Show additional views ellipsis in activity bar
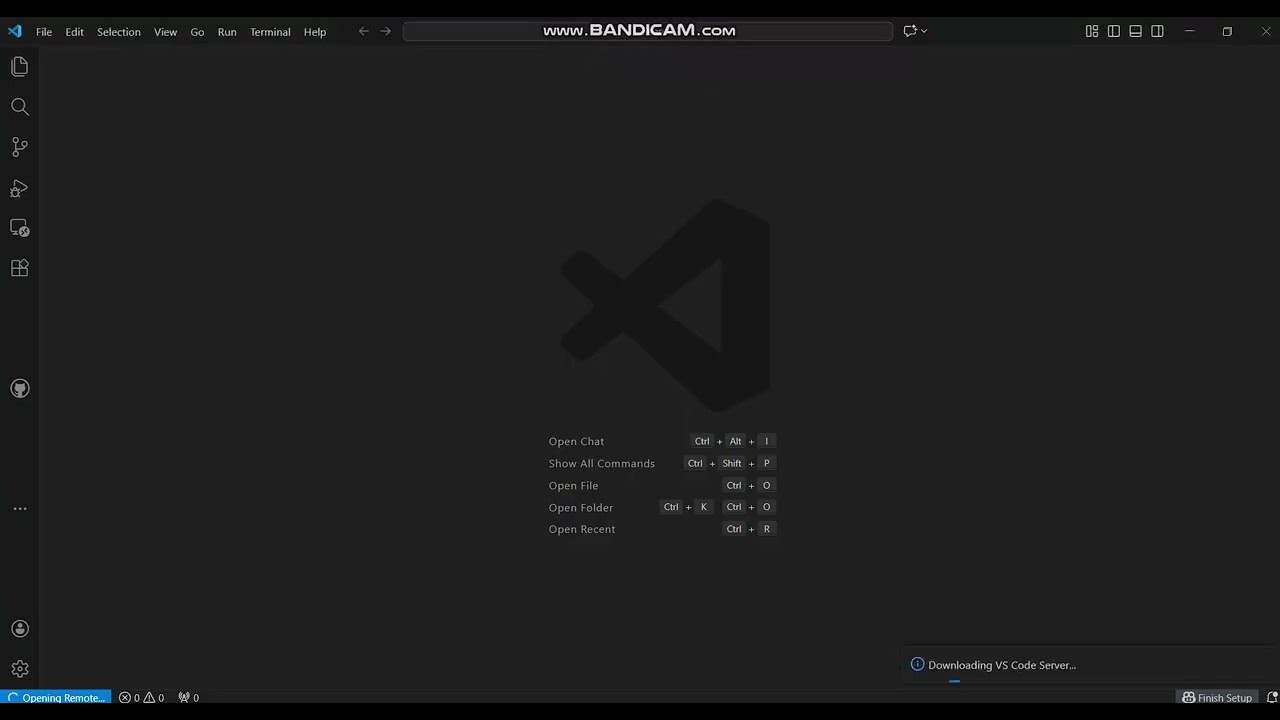This screenshot has width=1280, height=720. pyautogui.click(x=19, y=509)
